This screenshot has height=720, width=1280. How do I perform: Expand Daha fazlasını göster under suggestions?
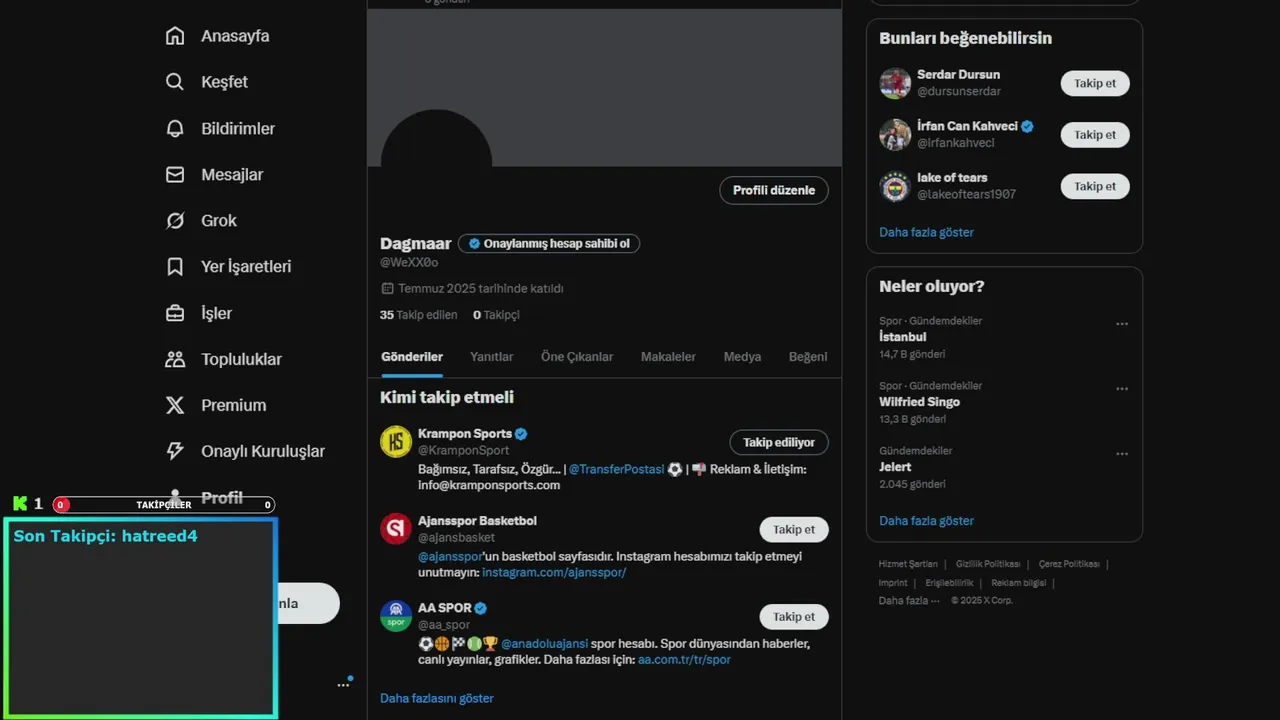437,698
